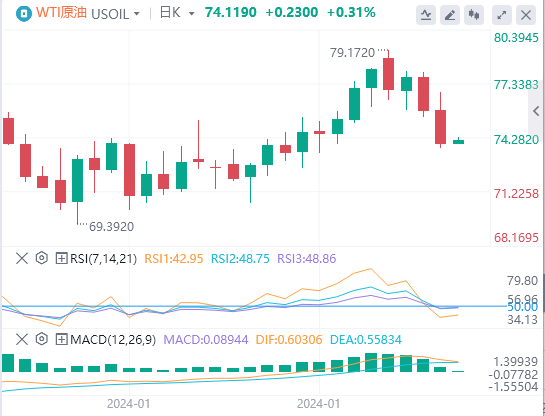Toggle RSI panel plus box

pyautogui.click(x=61, y=259)
